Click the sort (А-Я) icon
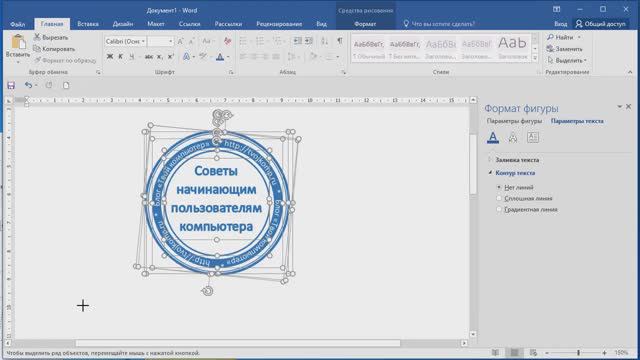The height and width of the screenshot is (360, 640). pos(324,41)
